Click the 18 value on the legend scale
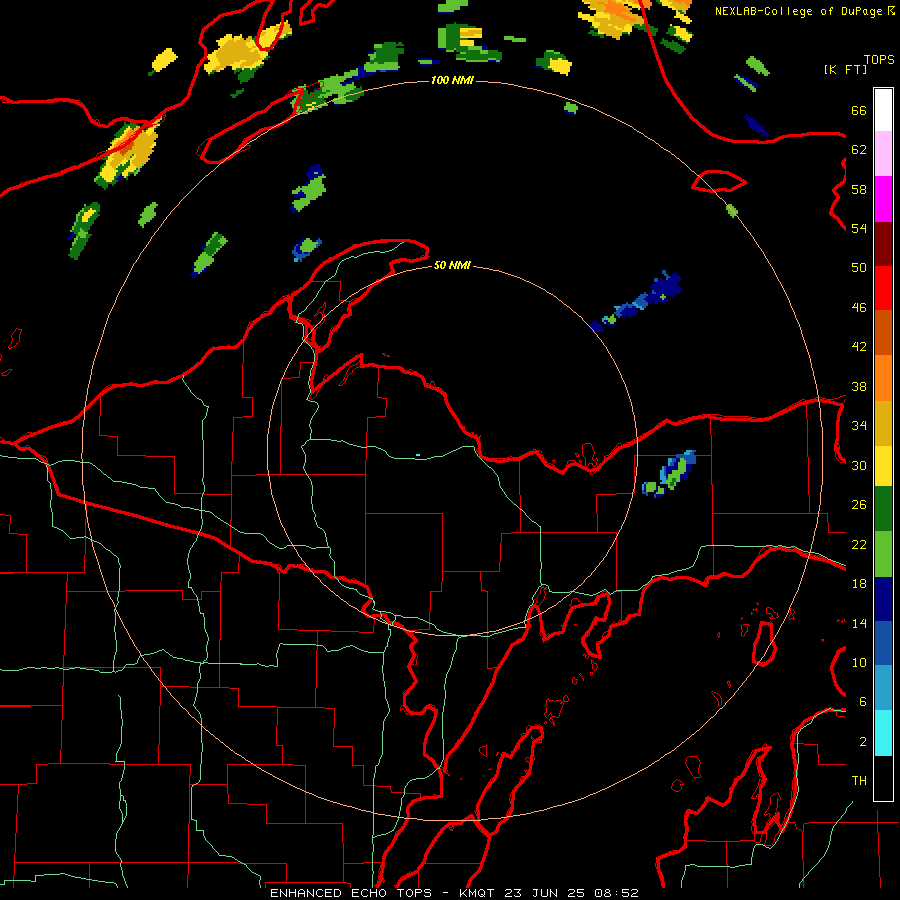900x900 pixels. click(859, 584)
